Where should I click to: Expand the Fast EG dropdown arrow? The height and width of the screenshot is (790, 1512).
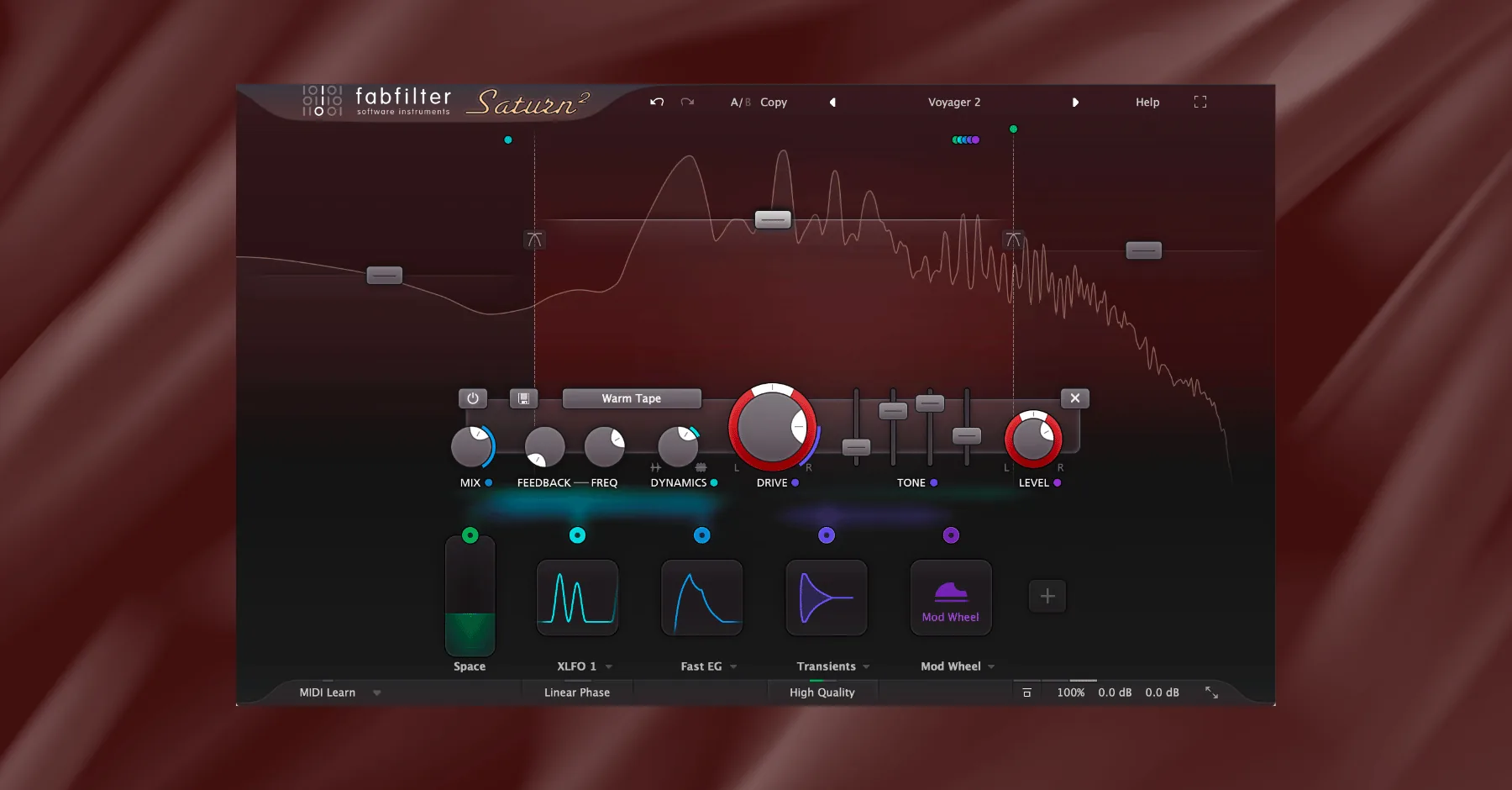click(733, 666)
